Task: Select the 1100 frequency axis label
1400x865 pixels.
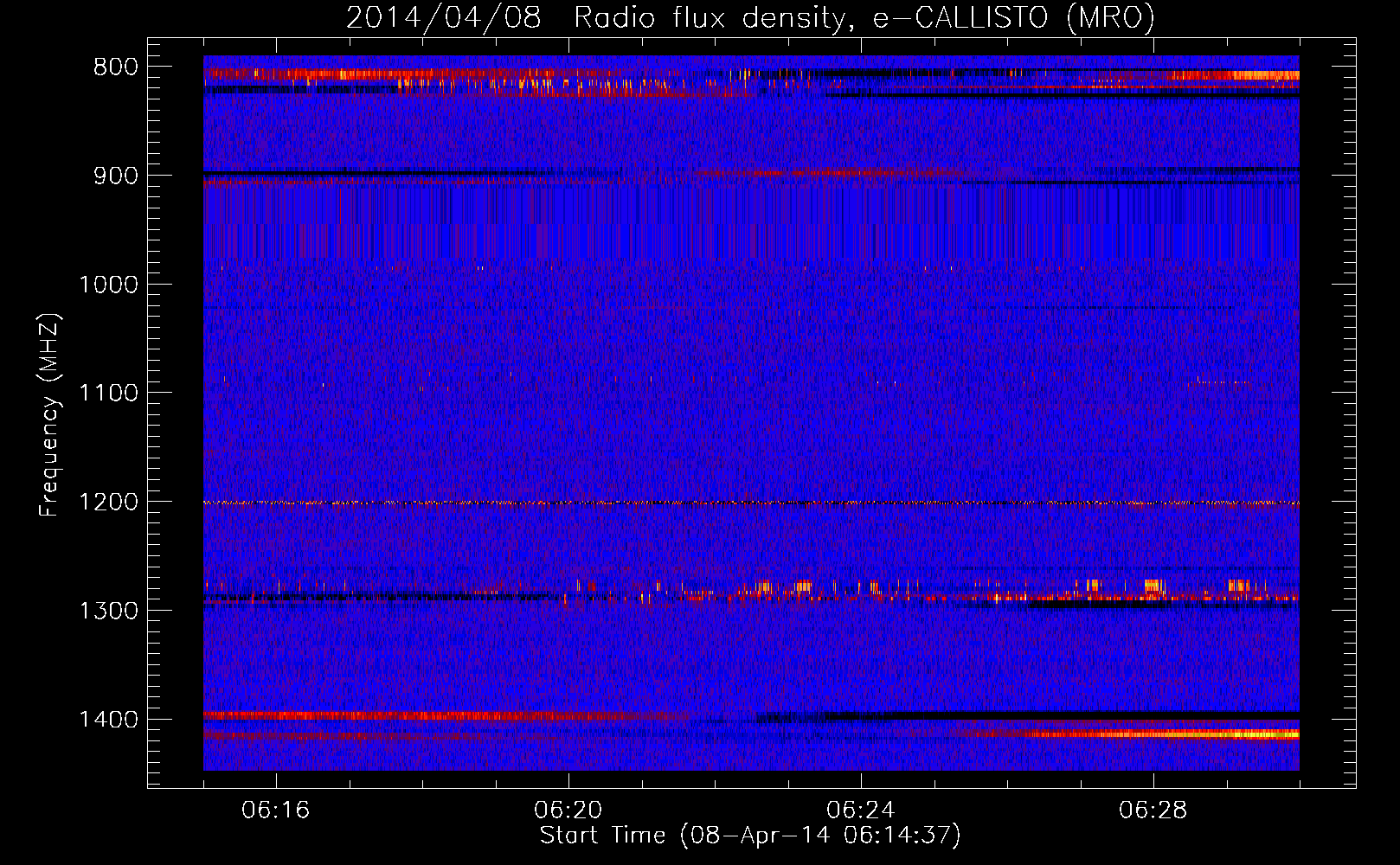Action: pyautogui.click(x=108, y=394)
